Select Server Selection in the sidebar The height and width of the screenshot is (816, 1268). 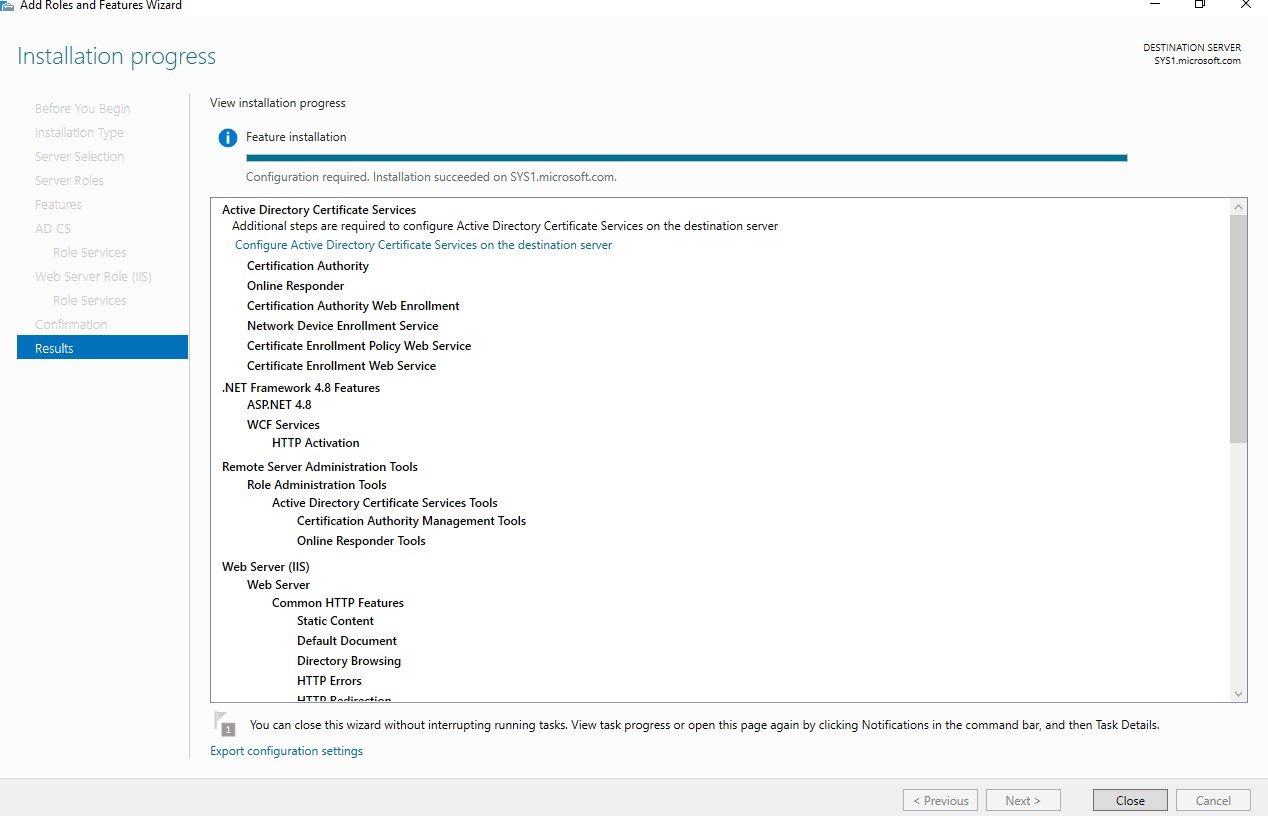[x=79, y=156]
